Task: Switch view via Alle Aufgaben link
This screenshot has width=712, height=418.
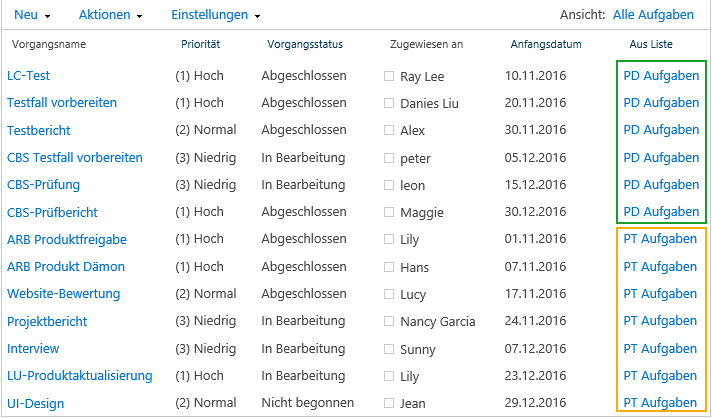Action: 653,15
